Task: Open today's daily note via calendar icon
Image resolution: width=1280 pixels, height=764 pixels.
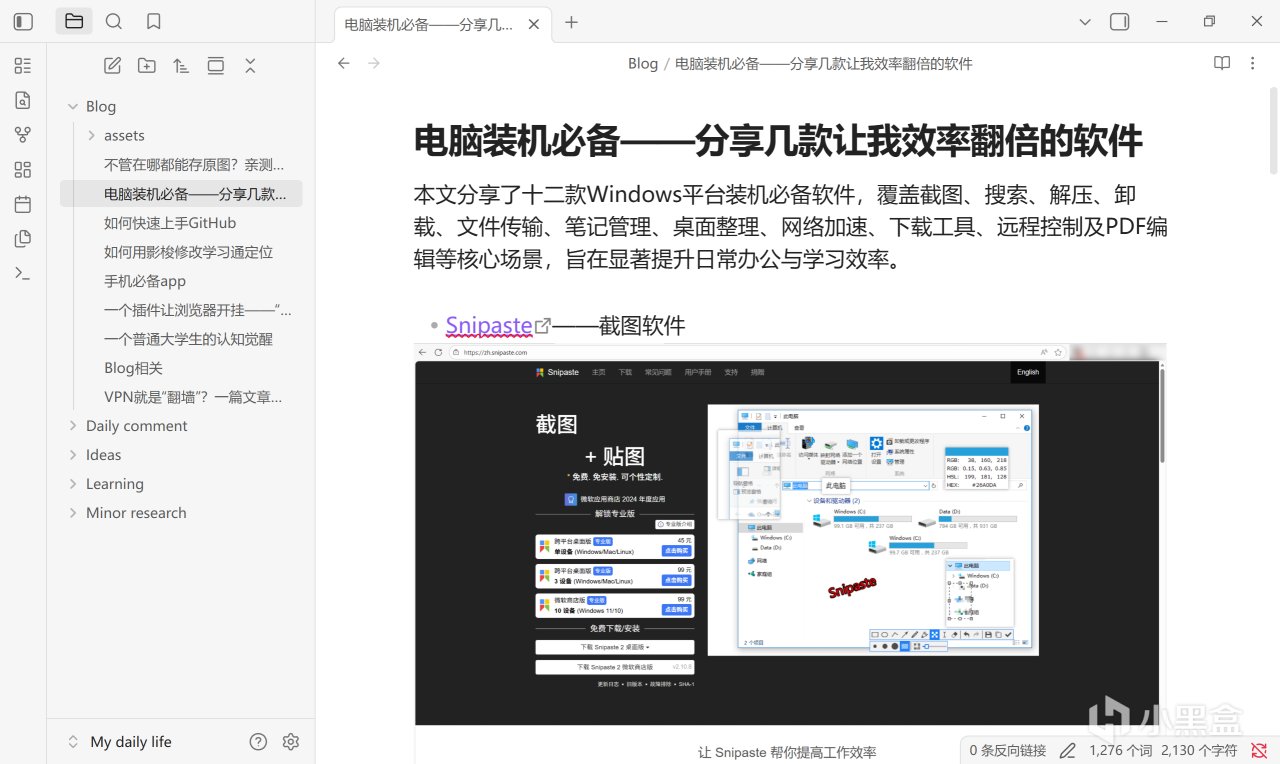Action: coord(23,204)
